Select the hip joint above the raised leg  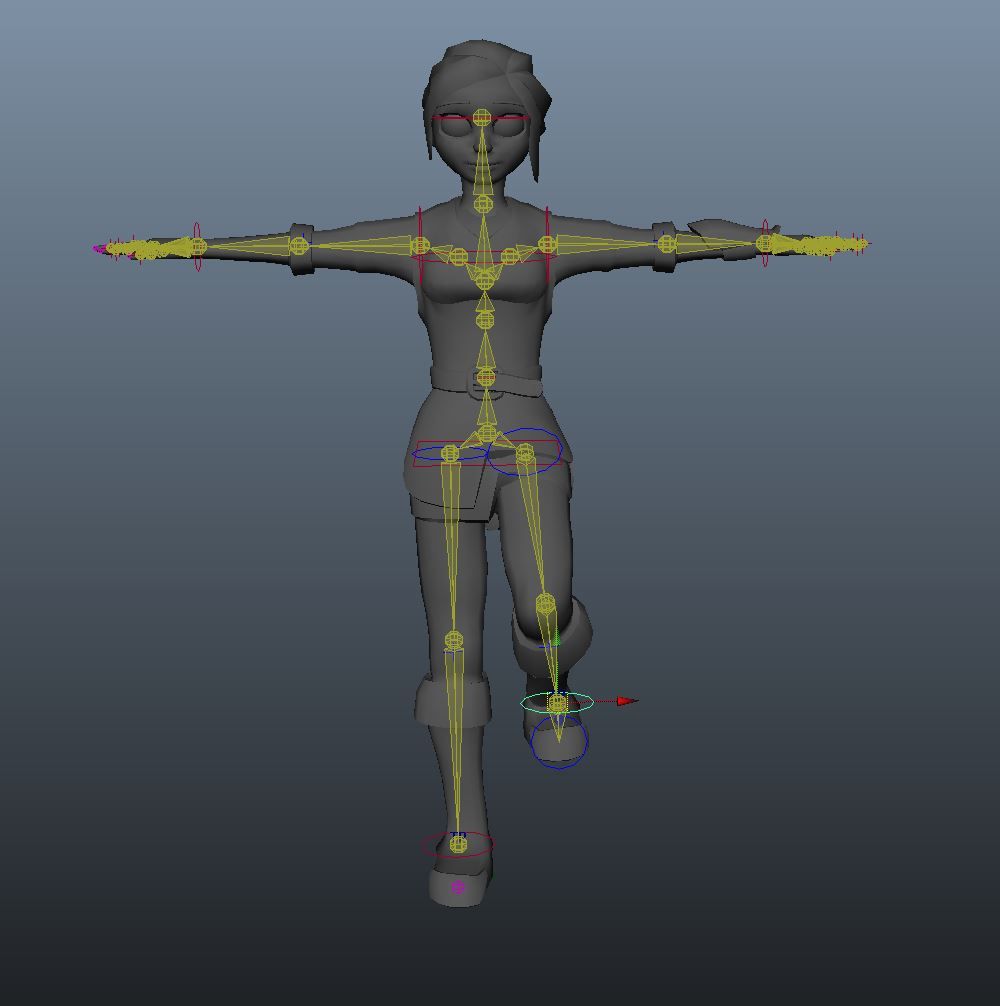(x=525, y=455)
